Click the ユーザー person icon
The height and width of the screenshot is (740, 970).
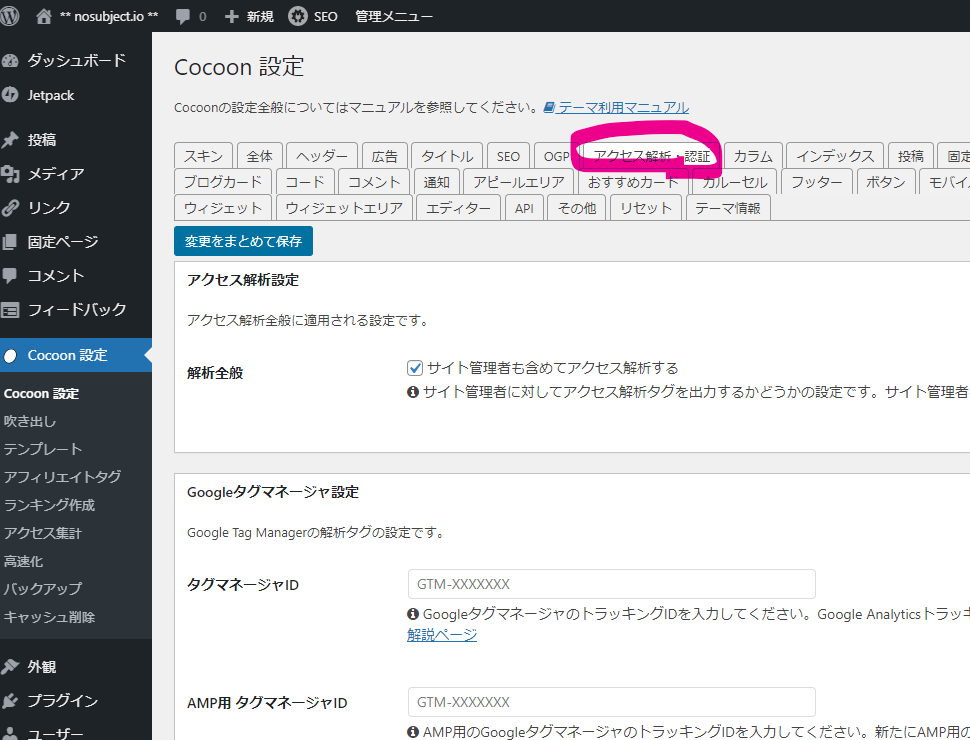coord(10,733)
